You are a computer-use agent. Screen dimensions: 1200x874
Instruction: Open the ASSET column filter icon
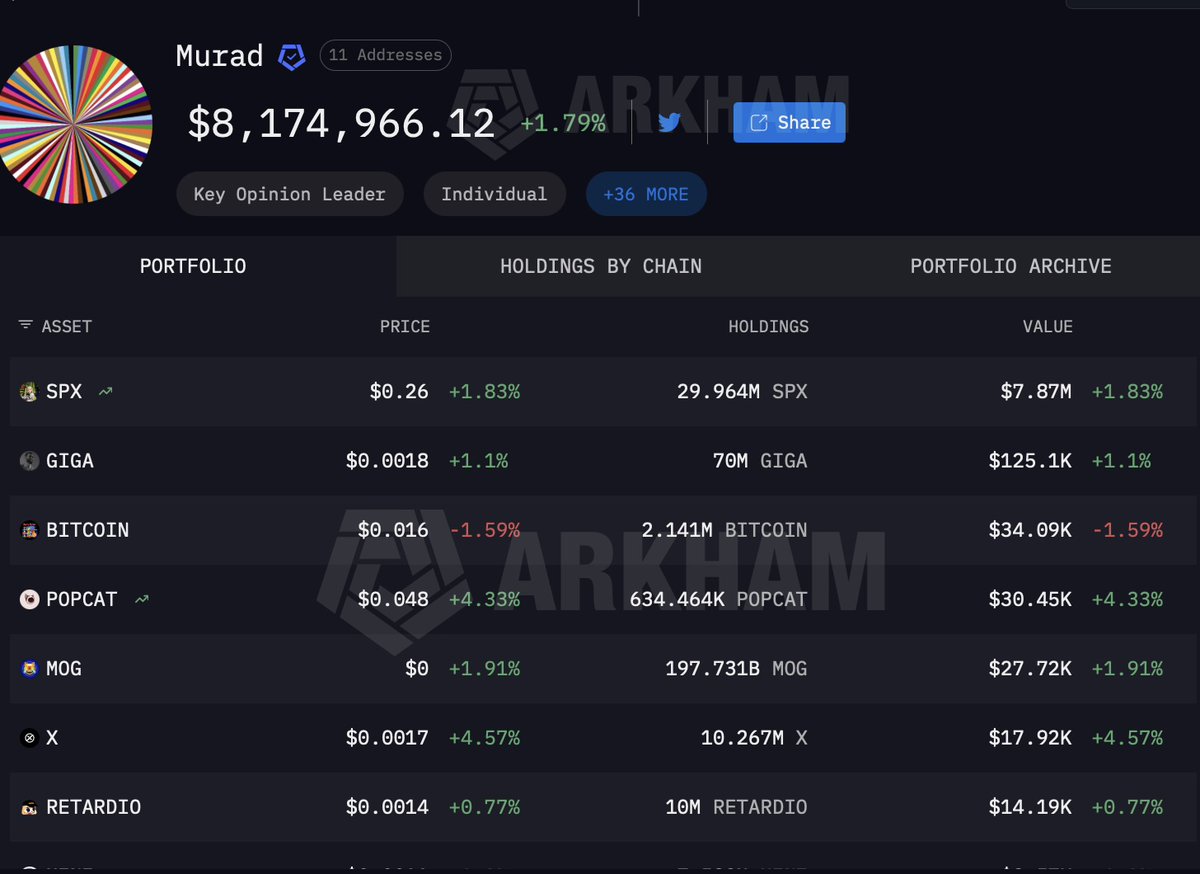pyautogui.click(x=25, y=326)
